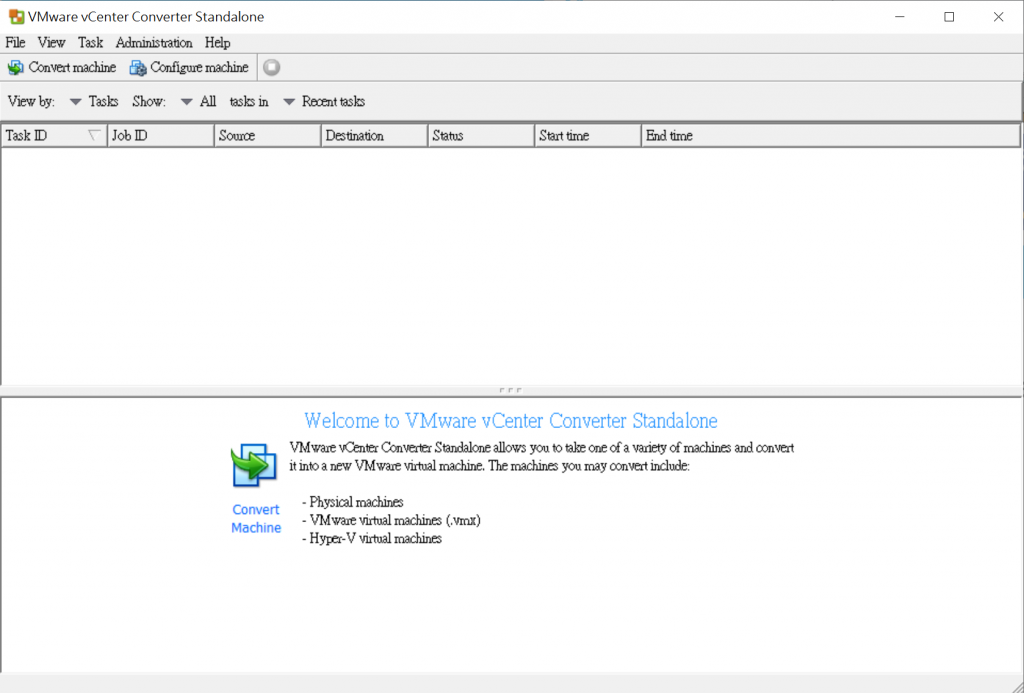The width and height of the screenshot is (1024, 693).
Task: Click the Destination column header
Action: (x=374, y=136)
